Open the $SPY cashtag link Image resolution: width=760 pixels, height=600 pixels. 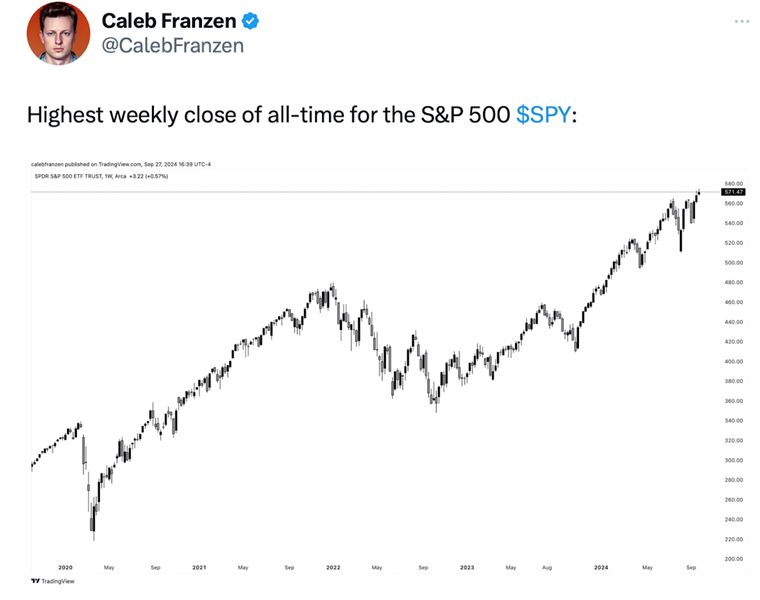click(x=545, y=115)
